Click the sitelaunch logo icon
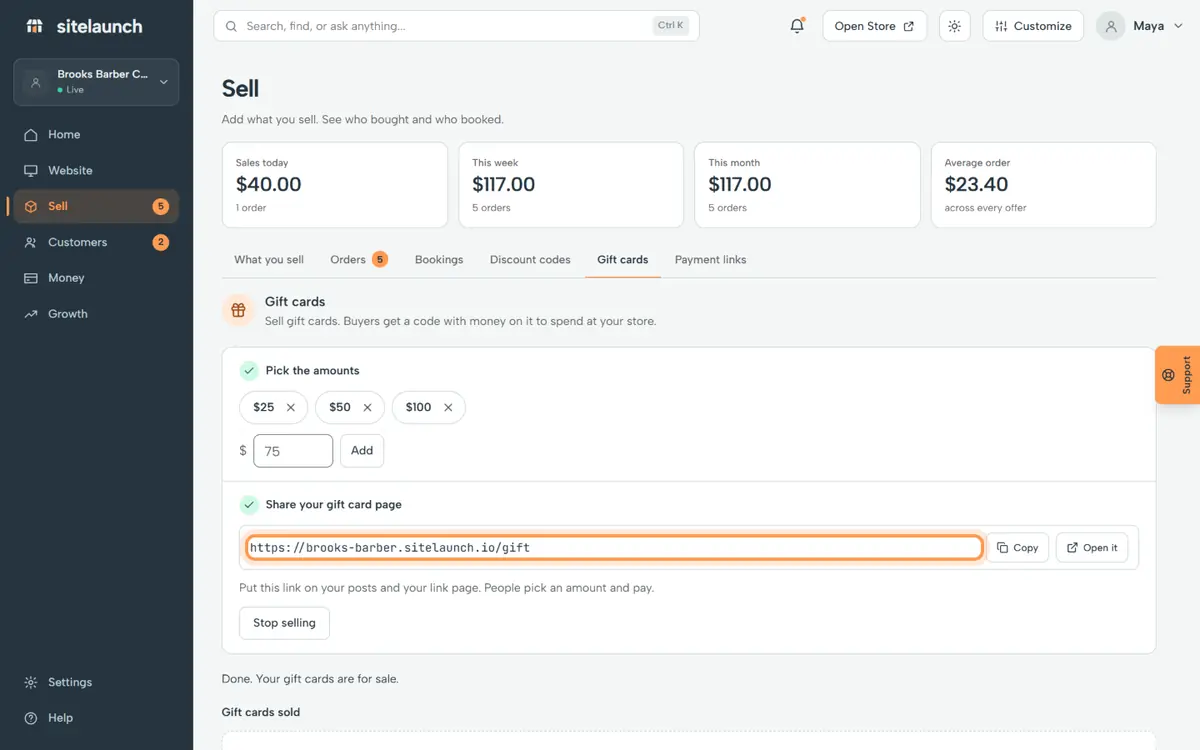This screenshot has height=750, width=1200. [x=35, y=26]
